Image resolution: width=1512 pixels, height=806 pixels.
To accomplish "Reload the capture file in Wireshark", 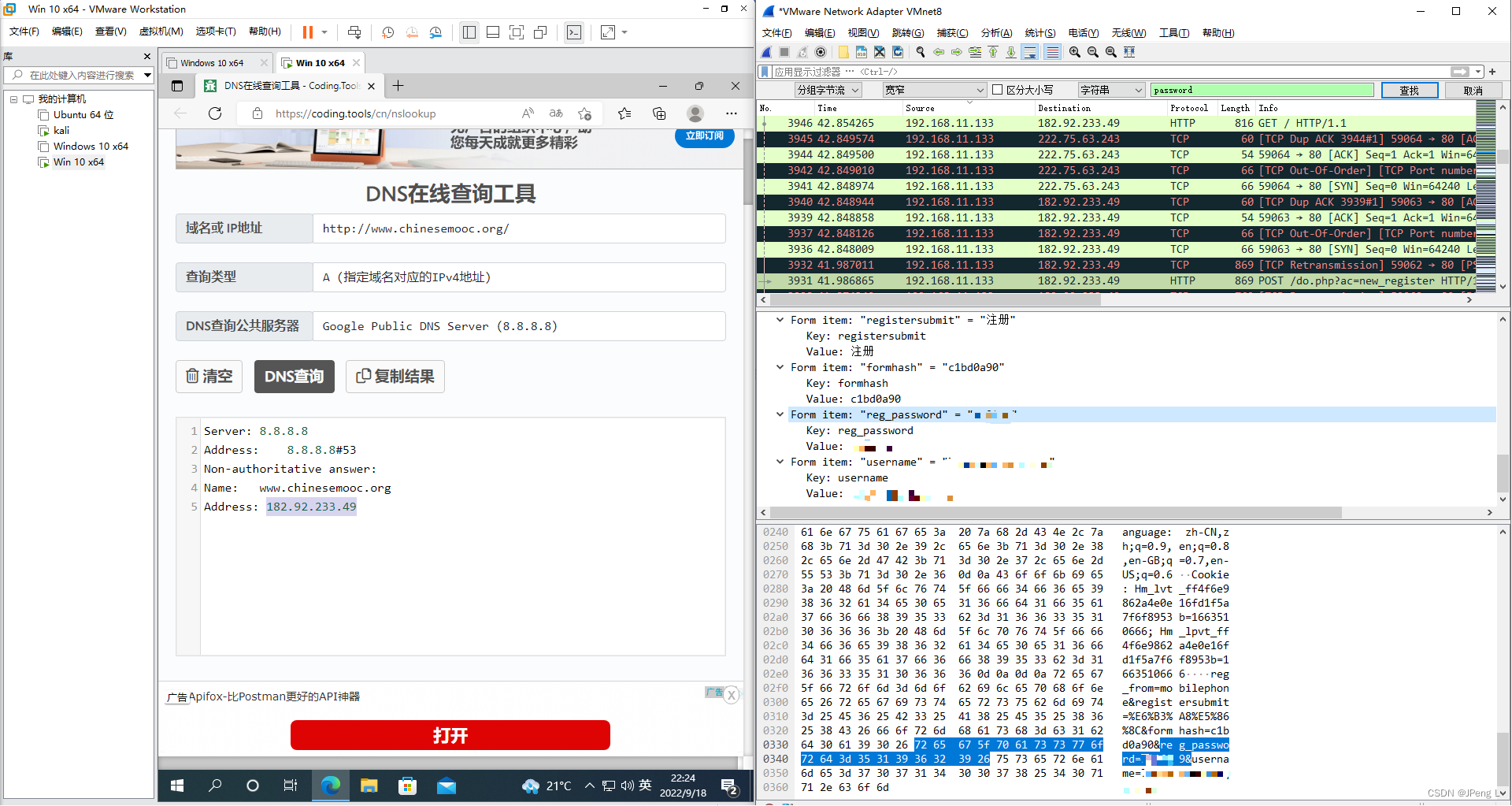I will [898, 52].
